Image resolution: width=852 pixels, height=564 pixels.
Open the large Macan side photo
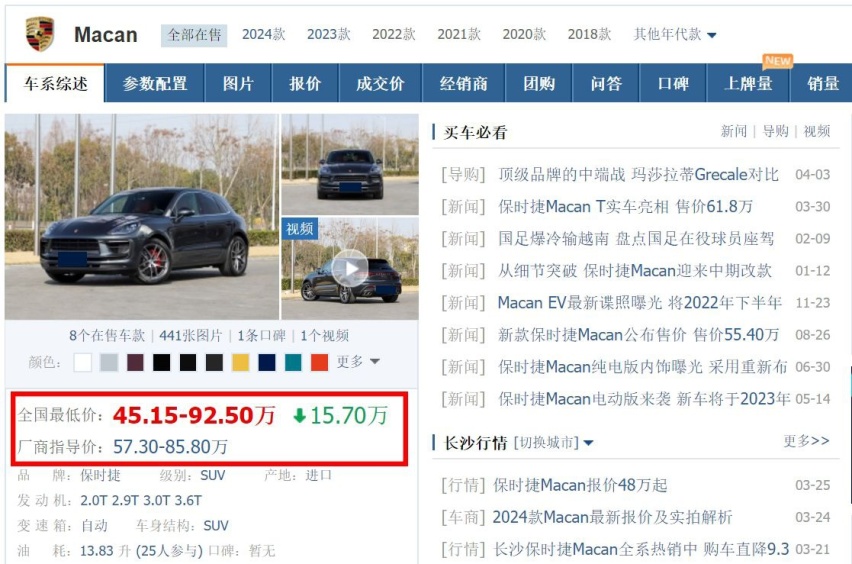click(x=142, y=217)
